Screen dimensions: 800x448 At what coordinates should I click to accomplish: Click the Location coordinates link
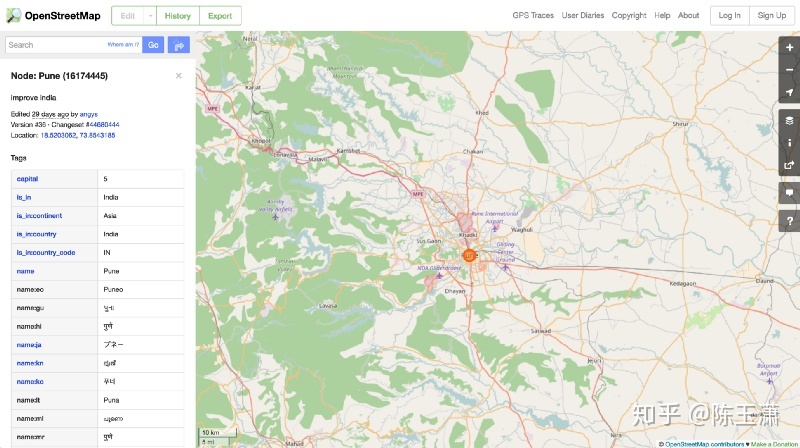tap(78, 135)
